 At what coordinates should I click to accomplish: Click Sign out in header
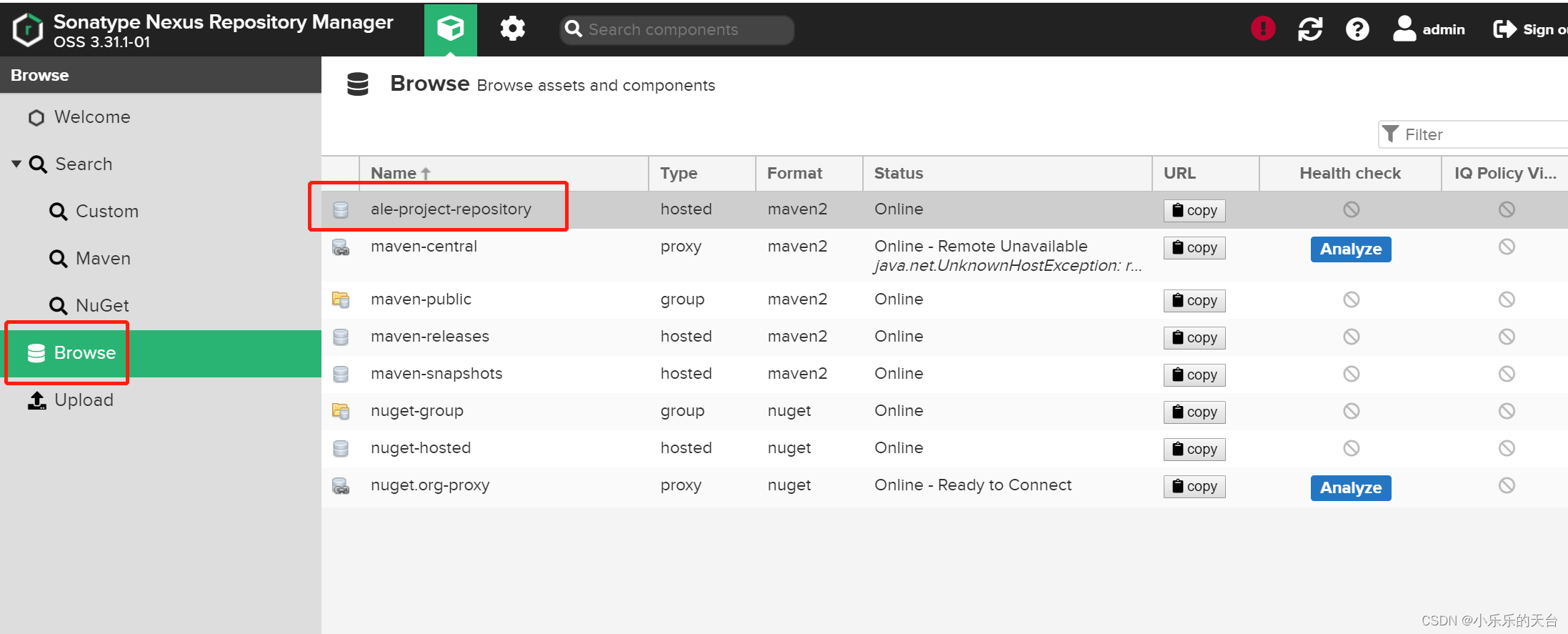[1530, 29]
